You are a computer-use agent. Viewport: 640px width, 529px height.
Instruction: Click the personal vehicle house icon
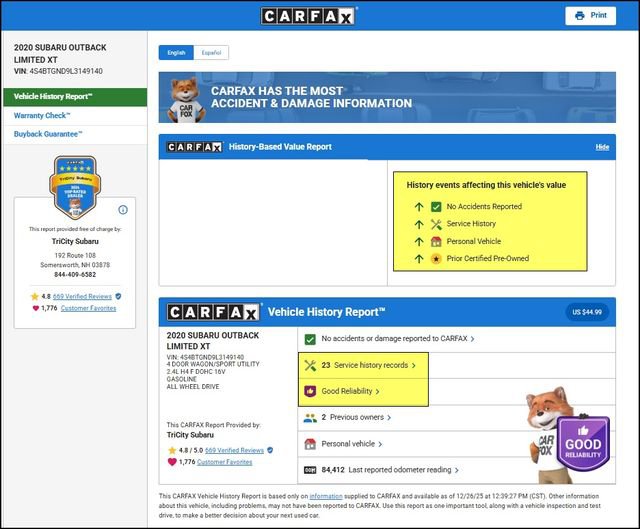(310, 443)
